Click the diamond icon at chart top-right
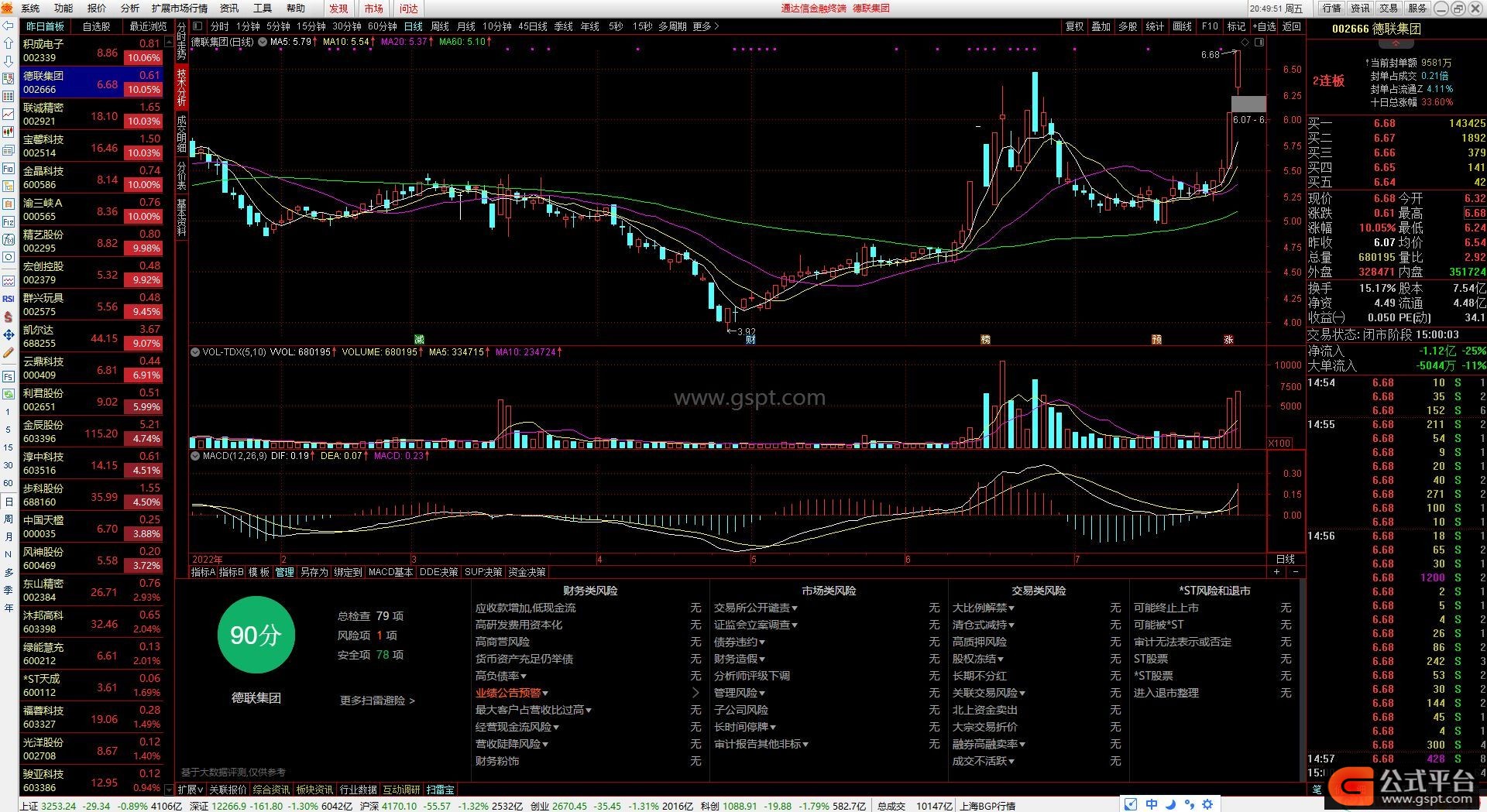Image resolution: width=1487 pixels, height=812 pixels. pos(1245,42)
